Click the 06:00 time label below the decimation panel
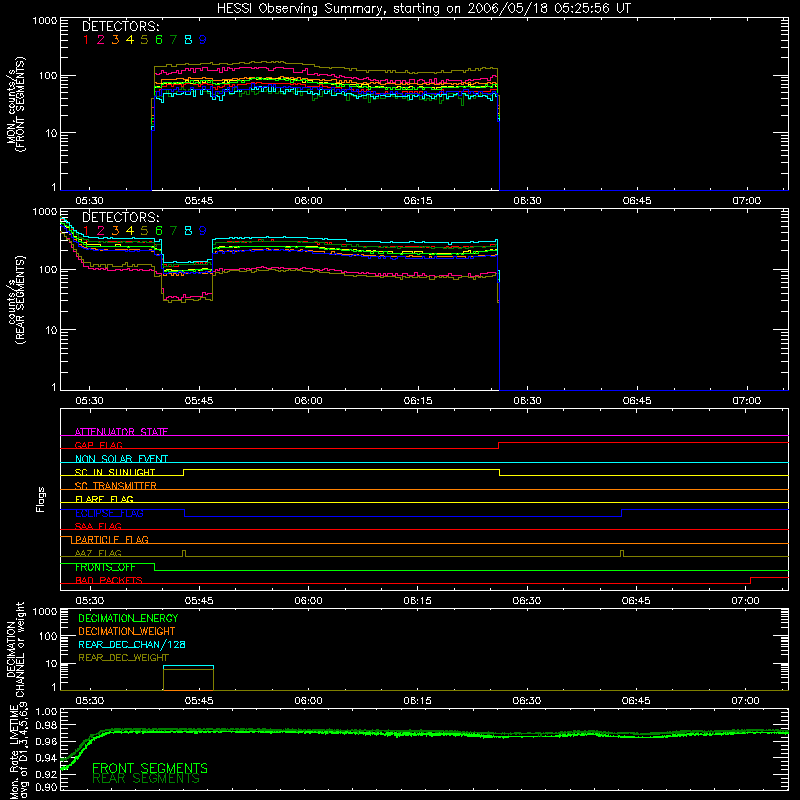 pos(308,701)
